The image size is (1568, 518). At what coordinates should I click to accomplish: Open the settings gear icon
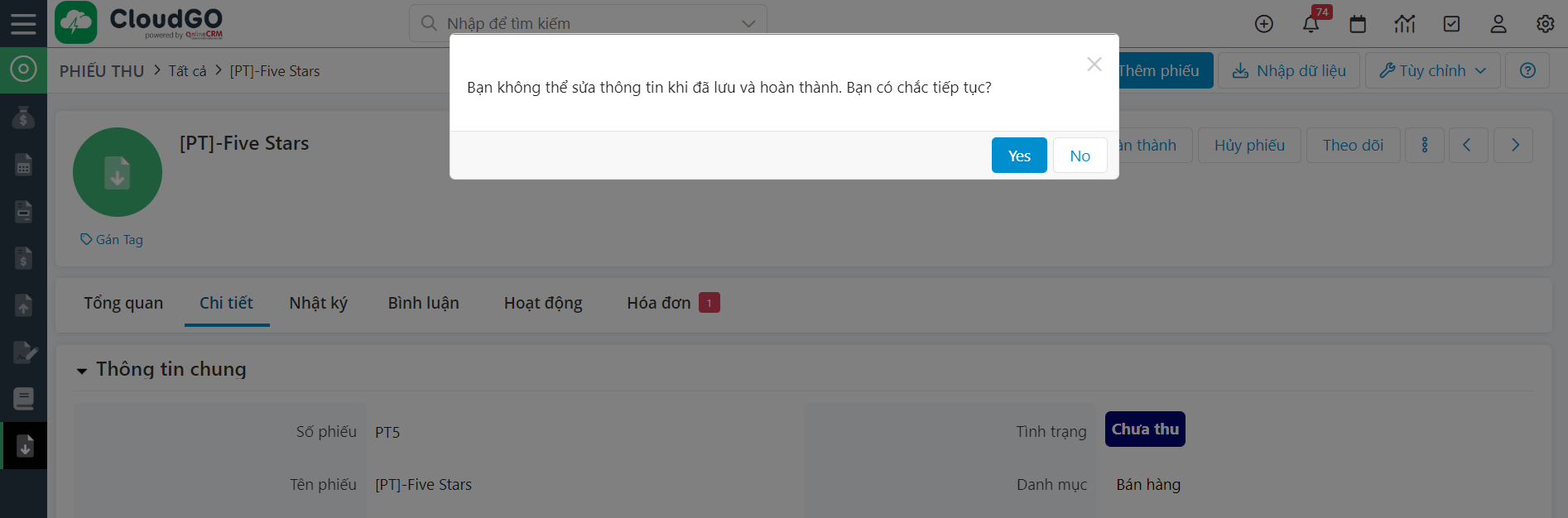1545,24
